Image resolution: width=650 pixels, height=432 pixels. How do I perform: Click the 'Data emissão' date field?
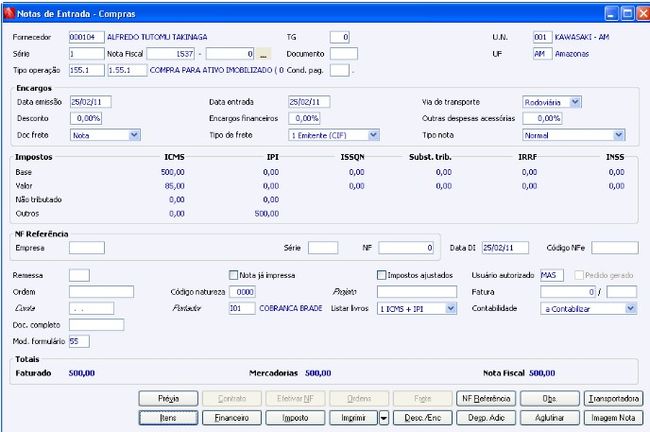pos(91,102)
